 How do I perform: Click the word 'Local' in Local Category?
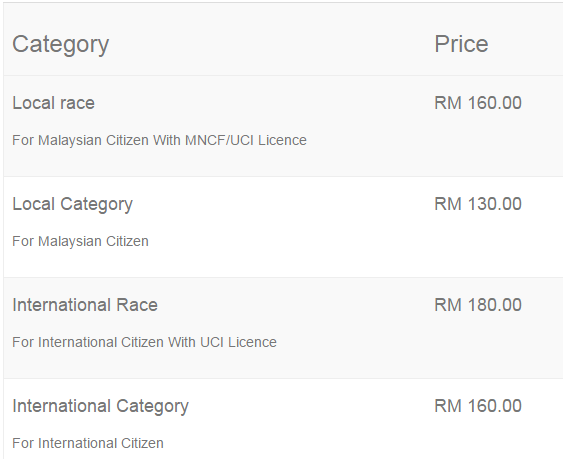point(33,204)
